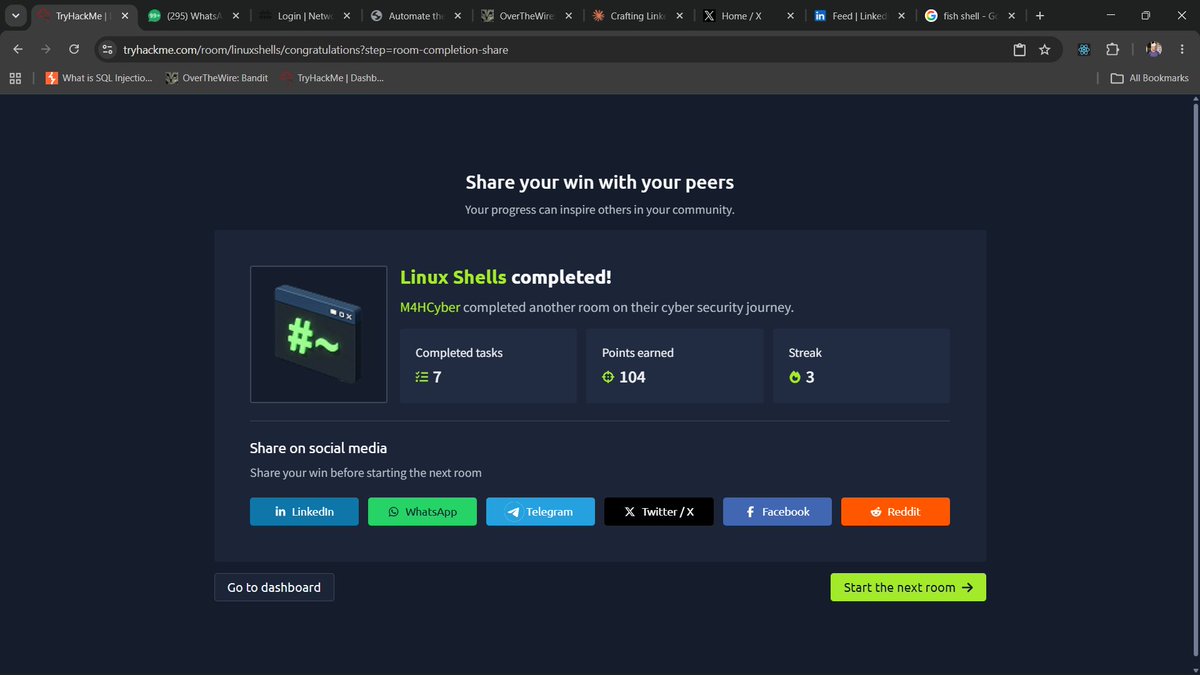This screenshot has height=675, width=1200.
Task: Open the Chrome profile avatar
Action: point(1153,49)
